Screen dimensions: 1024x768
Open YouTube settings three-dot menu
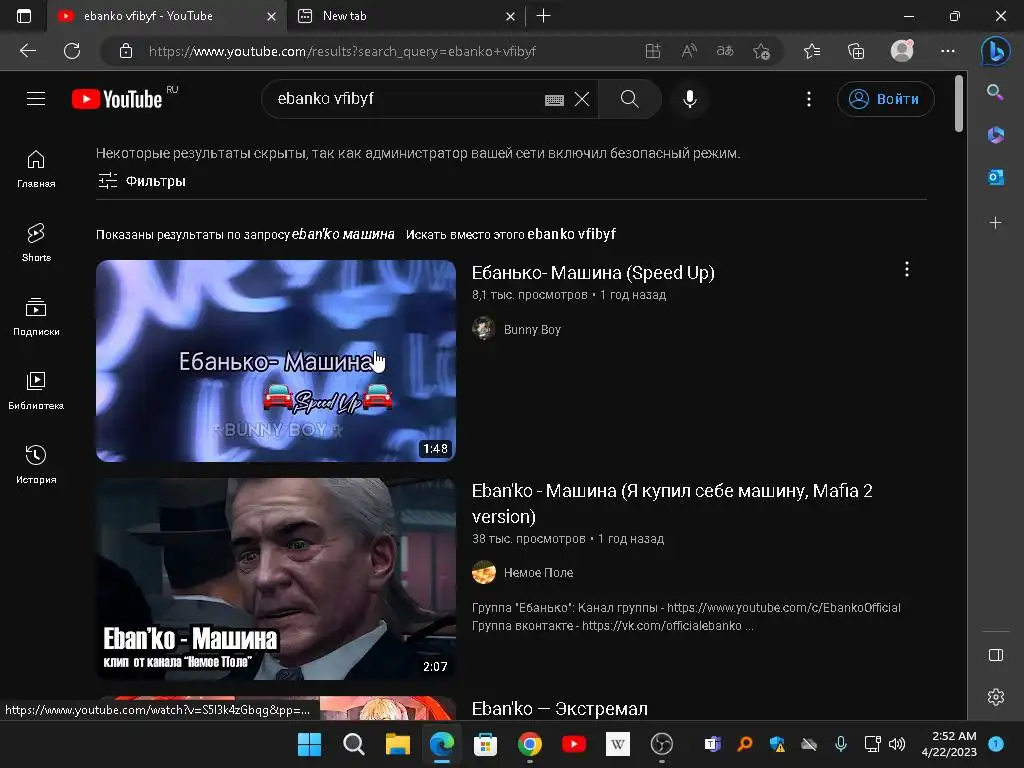pos(808,99)
